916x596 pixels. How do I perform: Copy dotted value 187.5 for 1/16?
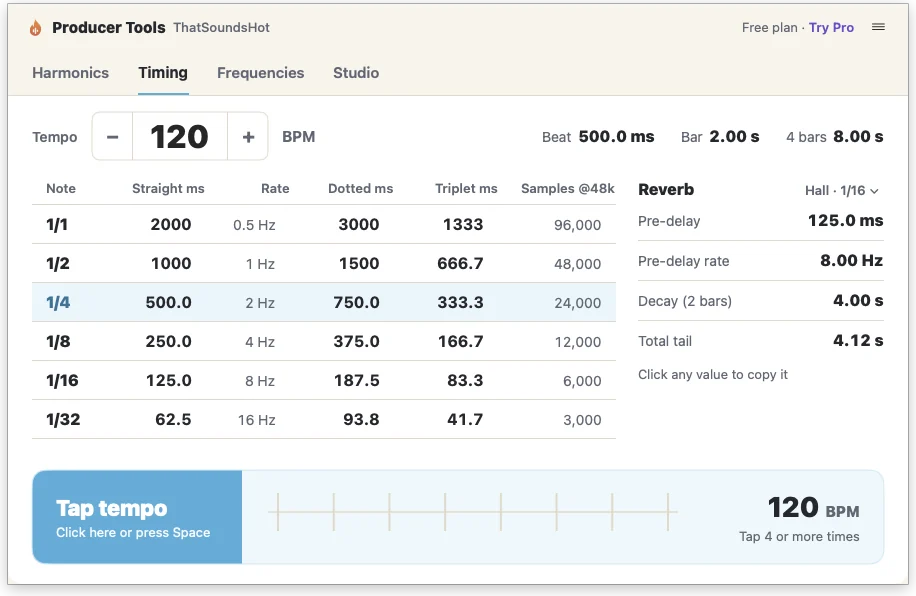[x=356, y=381]
